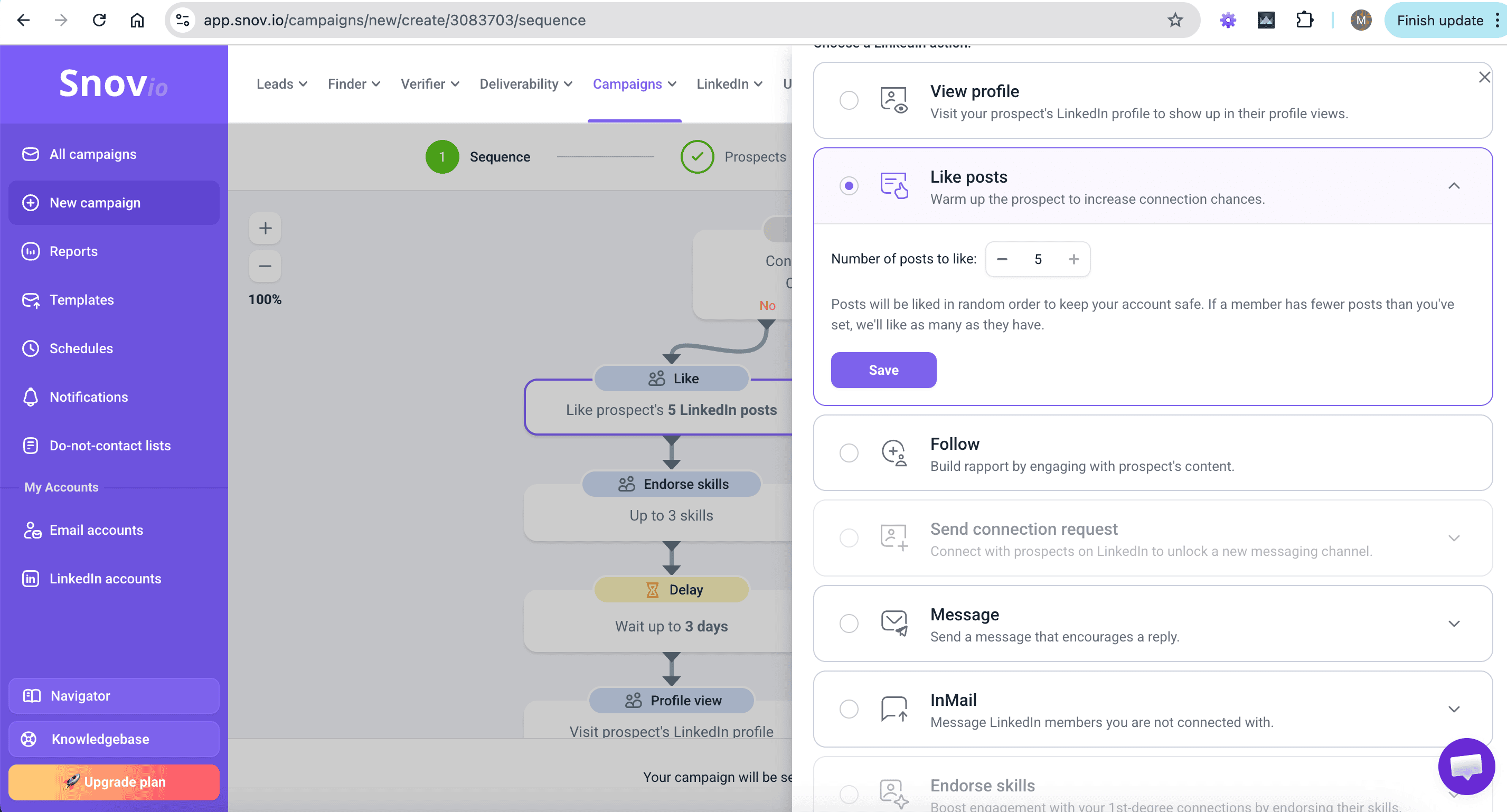The width and height of the screenshot is (1507, 812).
Task: Select the Endorse skills radio button
Action: (849, 794)
